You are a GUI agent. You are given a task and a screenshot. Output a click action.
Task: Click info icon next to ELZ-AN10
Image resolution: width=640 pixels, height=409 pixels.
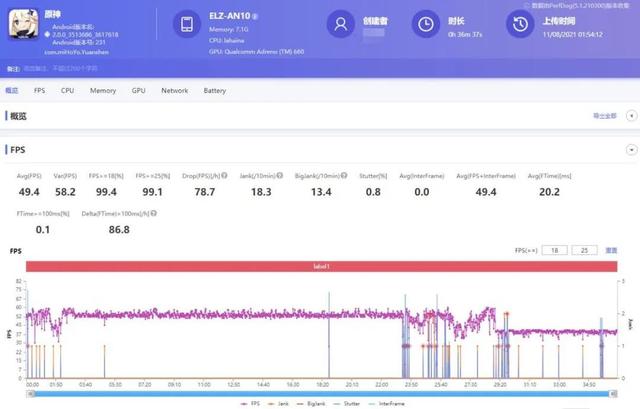click(256, 18)
